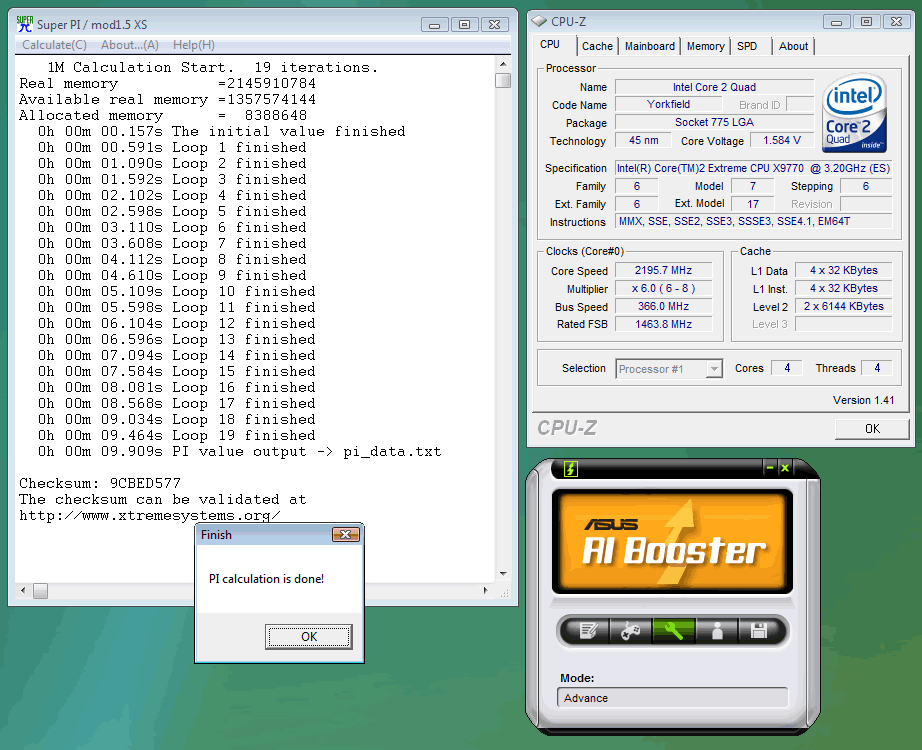
Task: Click the PI value output pi_data.txt line
Action: point(240,452)
